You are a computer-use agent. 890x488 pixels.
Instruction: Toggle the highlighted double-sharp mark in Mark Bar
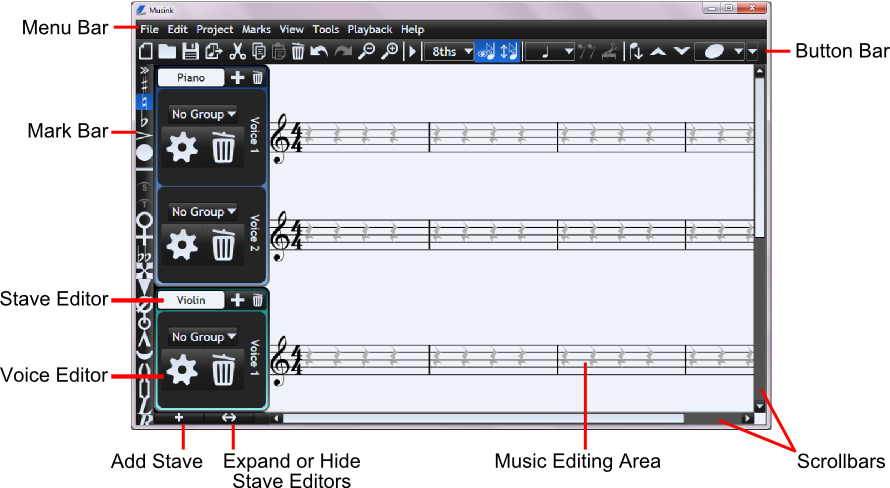144,102
